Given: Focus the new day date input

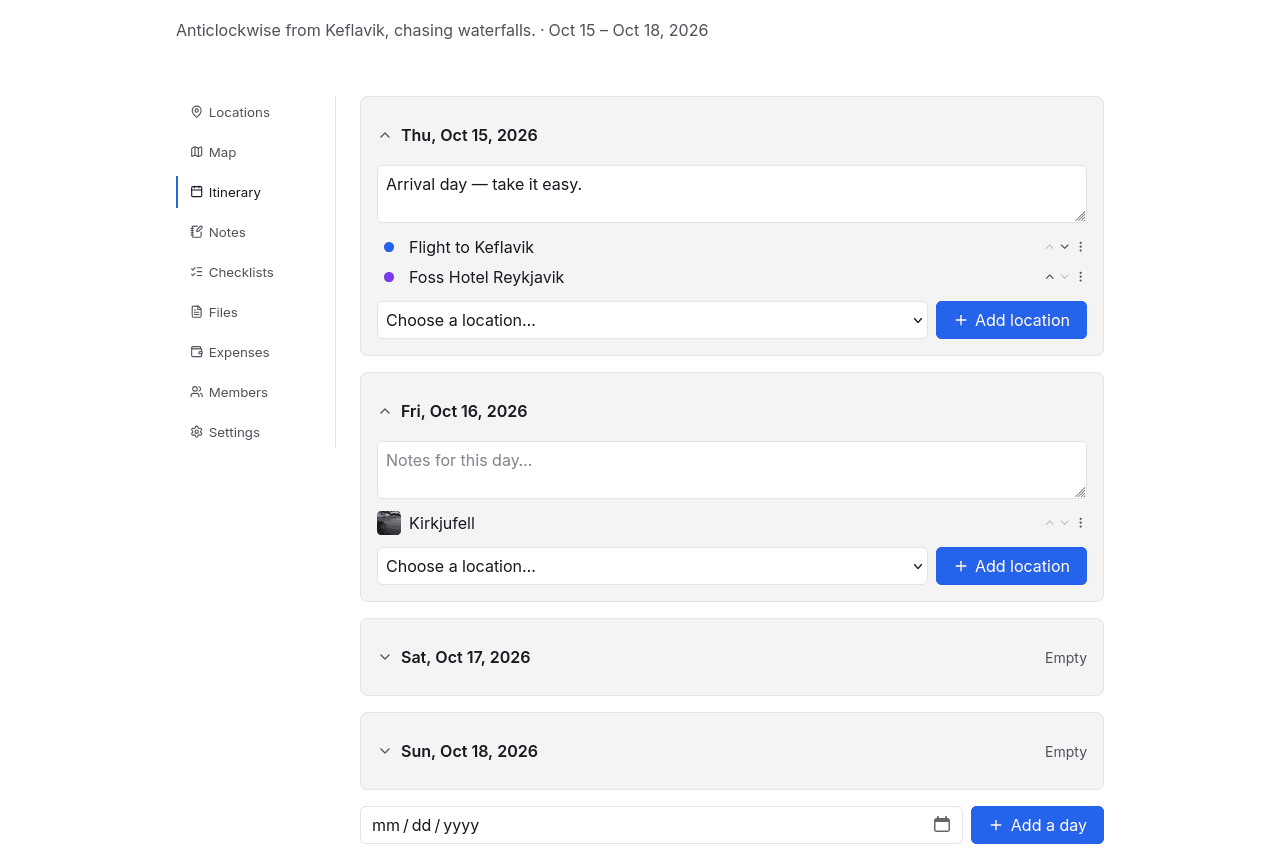Looking at the screenshot, I should (661, 825).
